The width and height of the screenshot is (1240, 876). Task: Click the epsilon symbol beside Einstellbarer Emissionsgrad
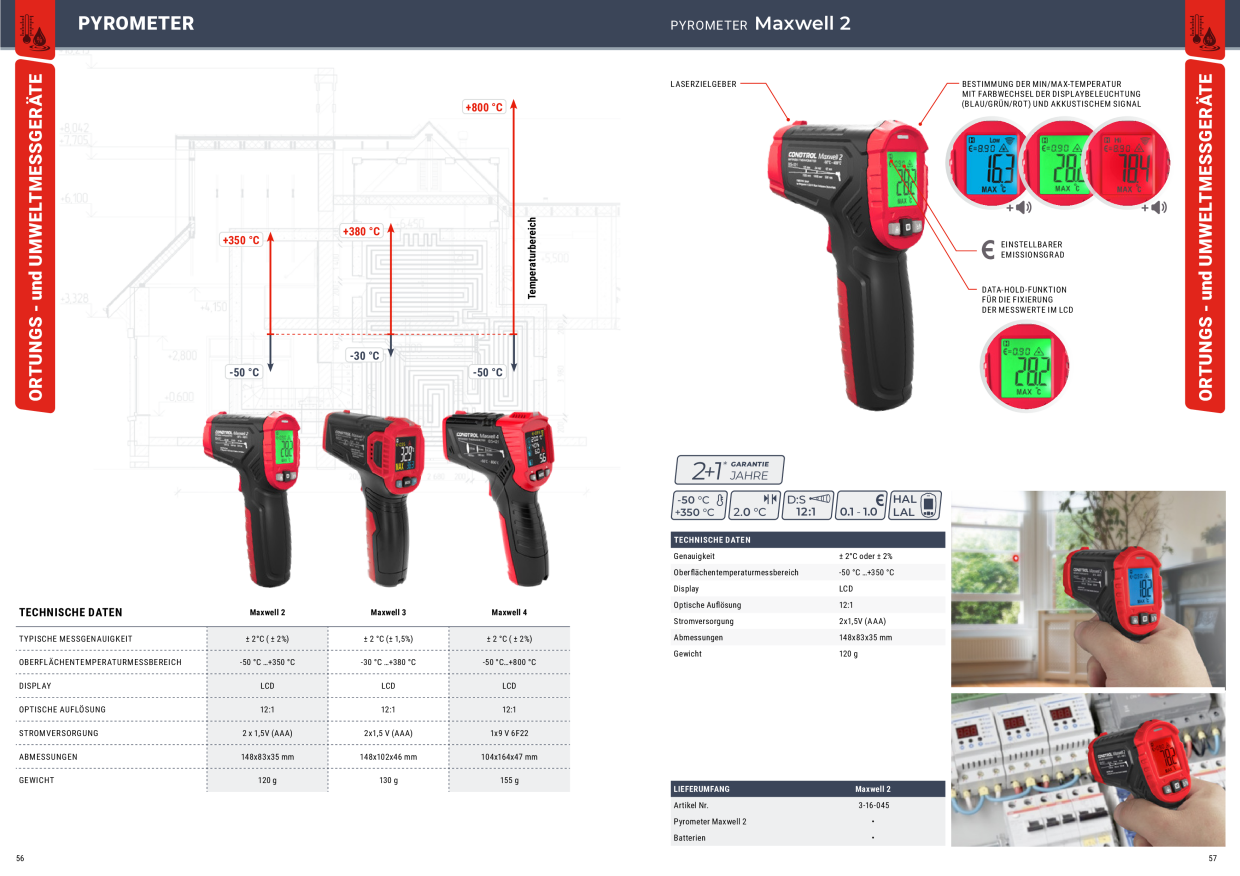tap(989, 249)
